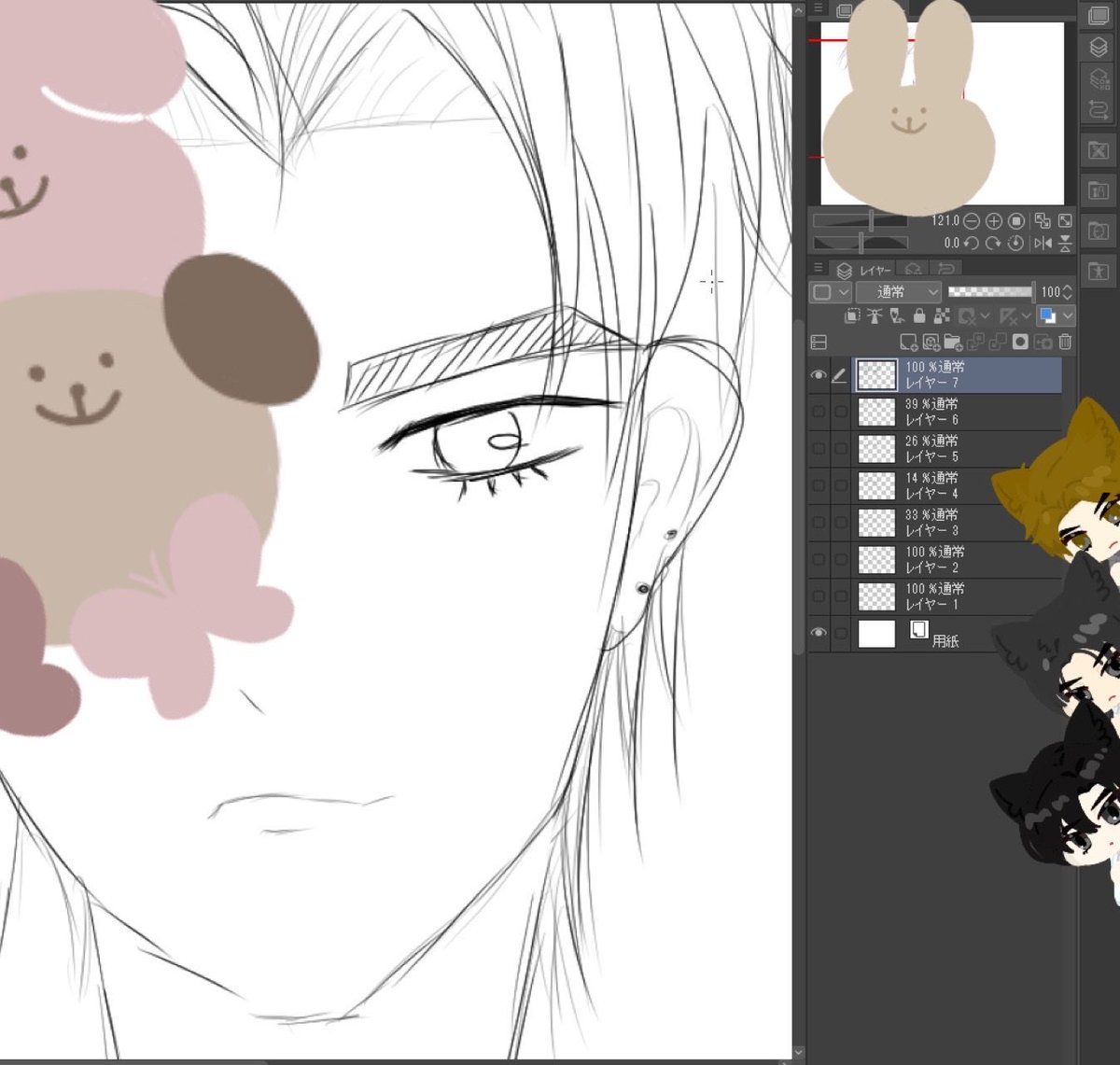The height and width of the screenshot is (1065, 1120).
Task: Toggle the layer panel list view icon
Action: [x=819, y=342]
